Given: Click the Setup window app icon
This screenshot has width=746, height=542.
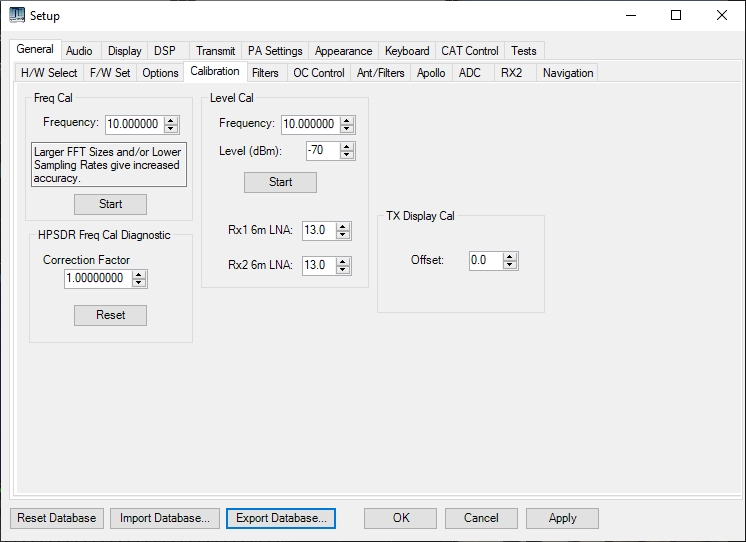Looking at the screenshot, I should 17,15.
